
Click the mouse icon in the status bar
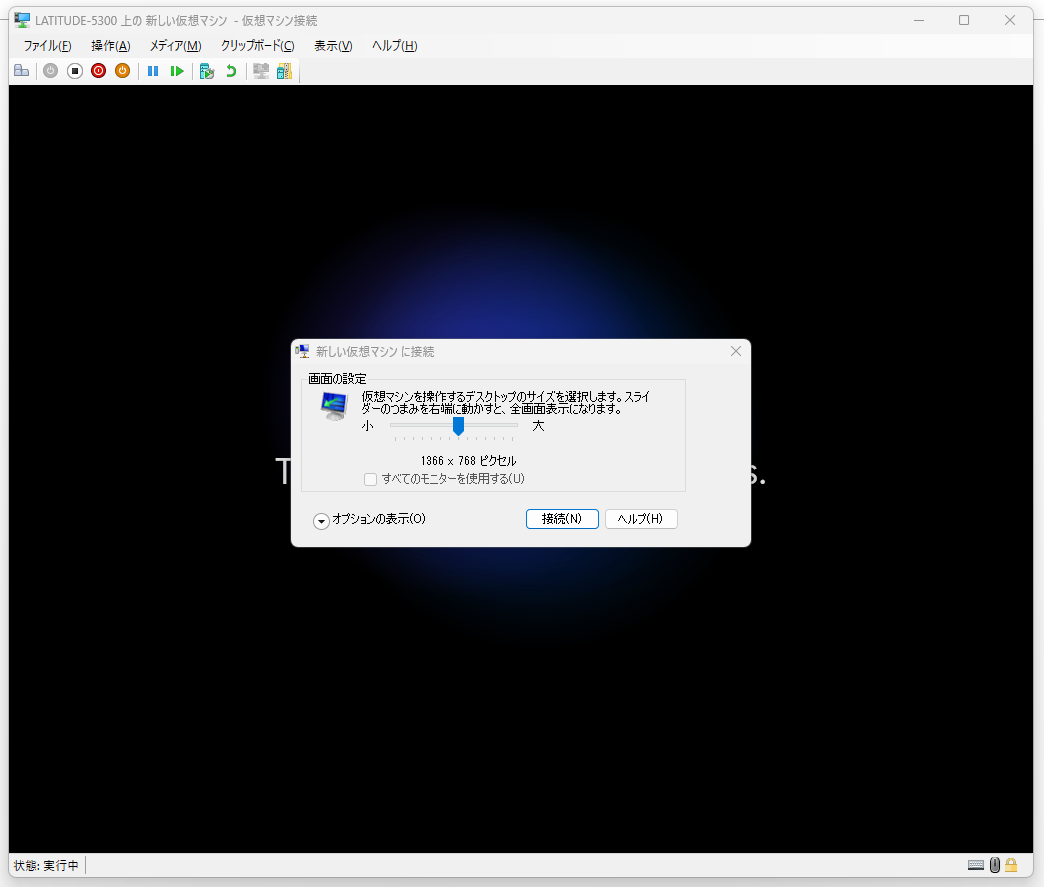995,865
